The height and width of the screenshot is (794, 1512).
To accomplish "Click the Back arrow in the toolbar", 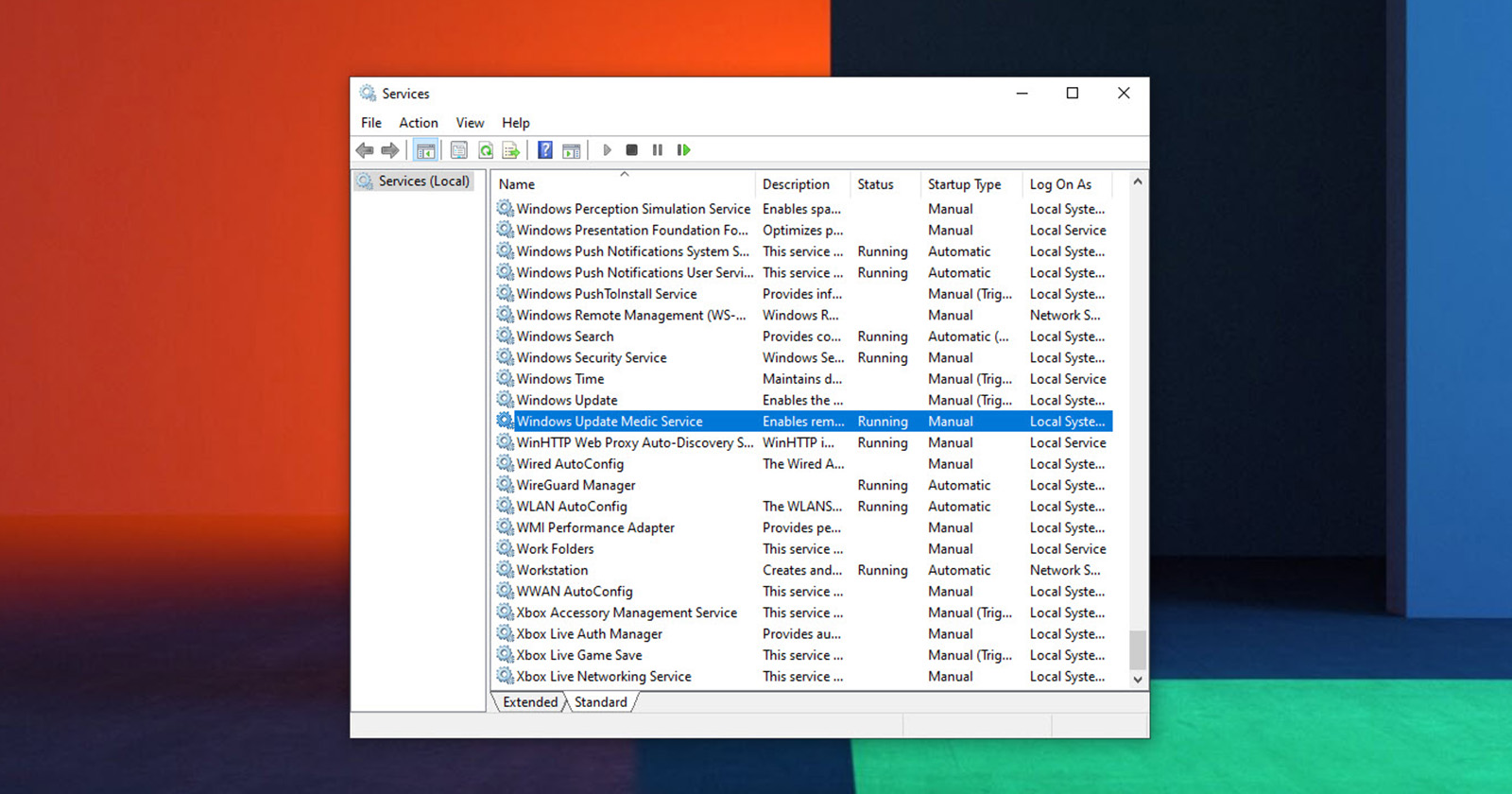I will [x=365, y=150].
